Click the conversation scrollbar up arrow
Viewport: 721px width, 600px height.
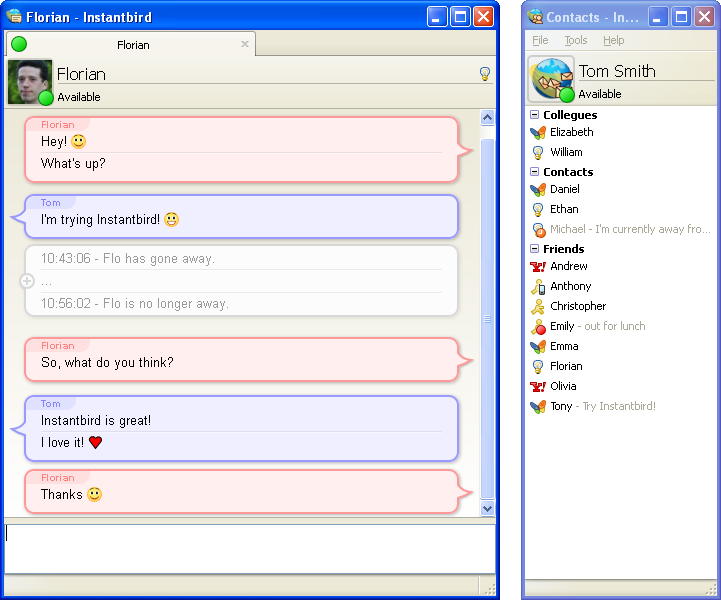point(487,118)
